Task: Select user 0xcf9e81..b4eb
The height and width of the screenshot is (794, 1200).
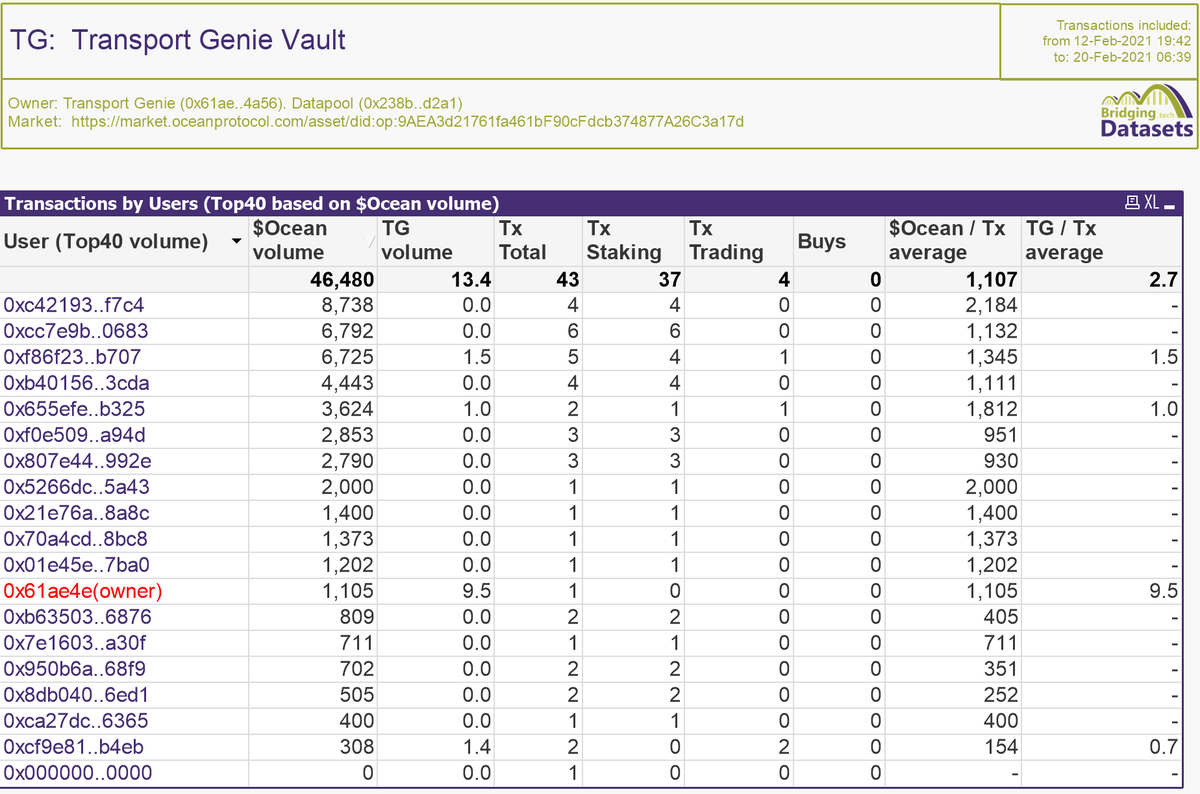Action: coord(73,746)
